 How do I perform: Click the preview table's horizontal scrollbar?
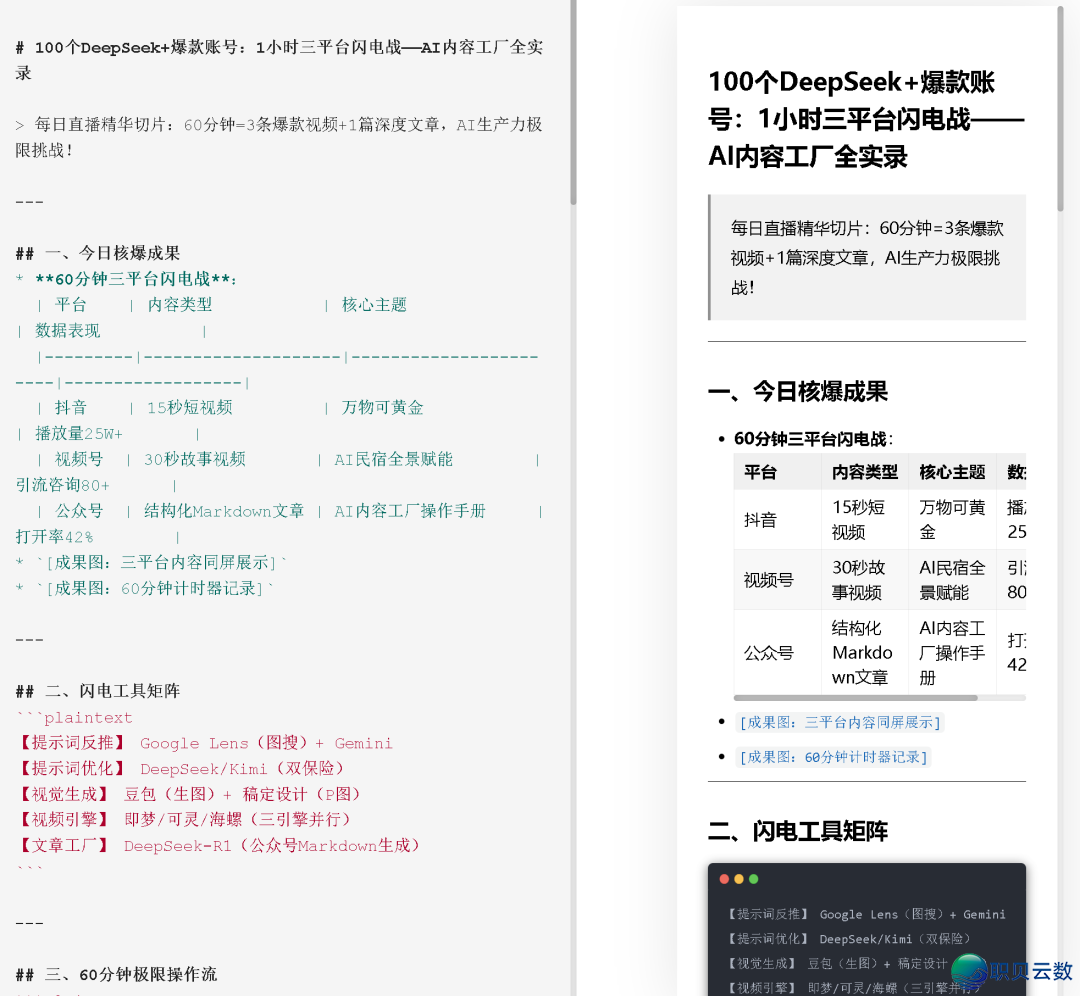click(855, 698)
